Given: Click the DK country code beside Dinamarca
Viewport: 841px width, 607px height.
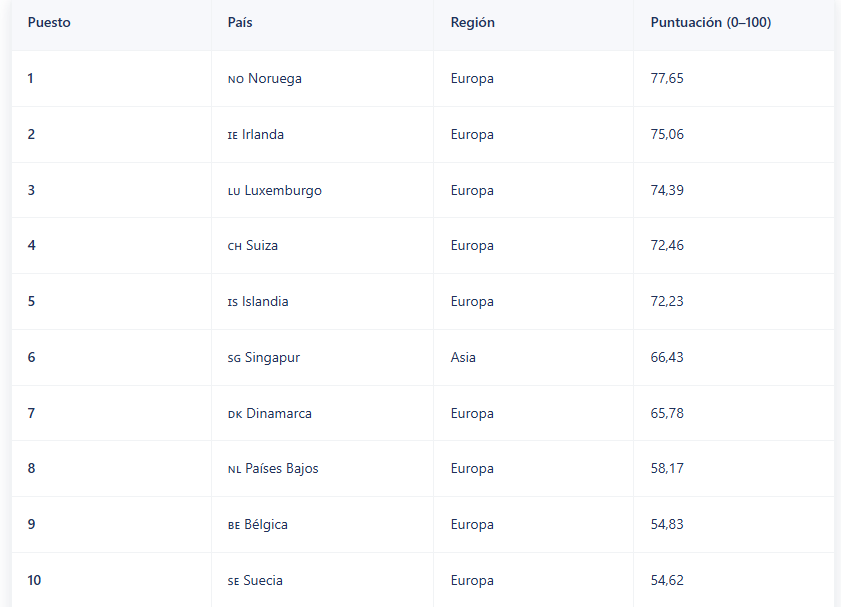Looking at the screenshot, I should point(235,414).
